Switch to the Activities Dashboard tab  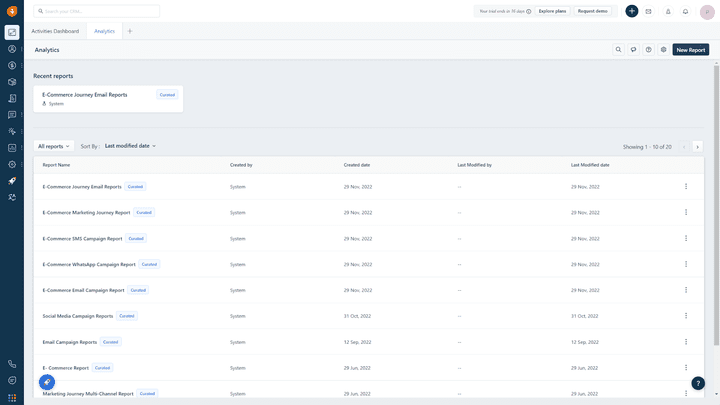55,31
